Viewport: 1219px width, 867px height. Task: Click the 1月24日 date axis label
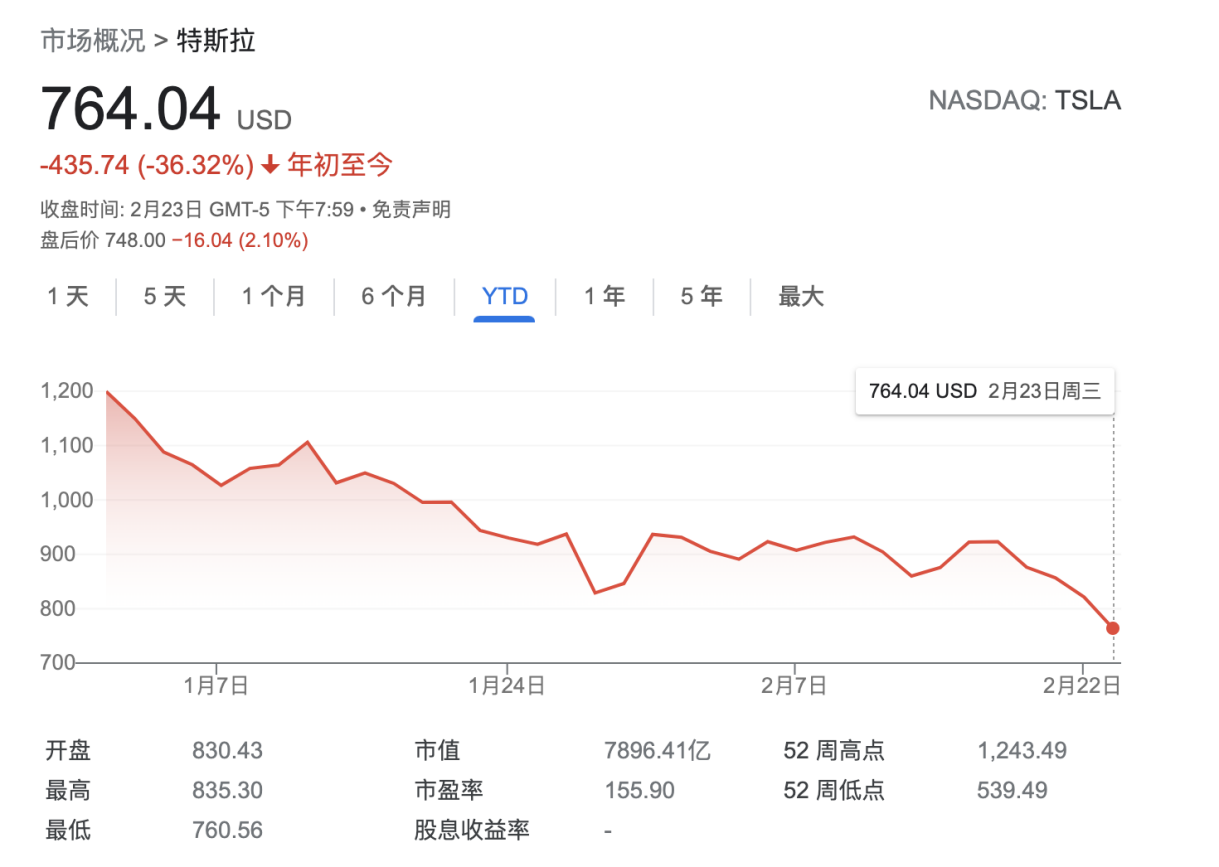point(507,686)
